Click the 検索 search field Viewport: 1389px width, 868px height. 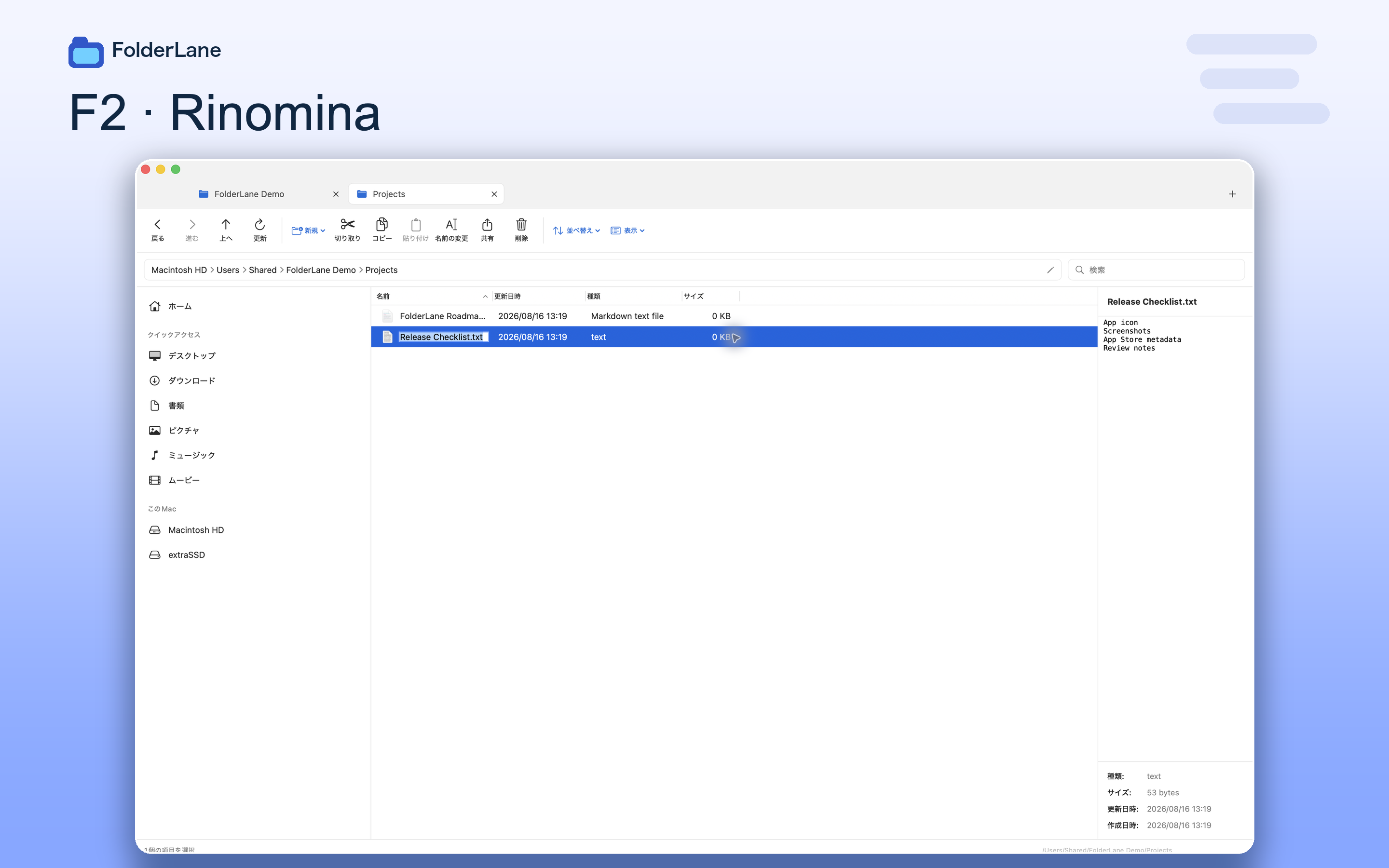coord(1156,270)
